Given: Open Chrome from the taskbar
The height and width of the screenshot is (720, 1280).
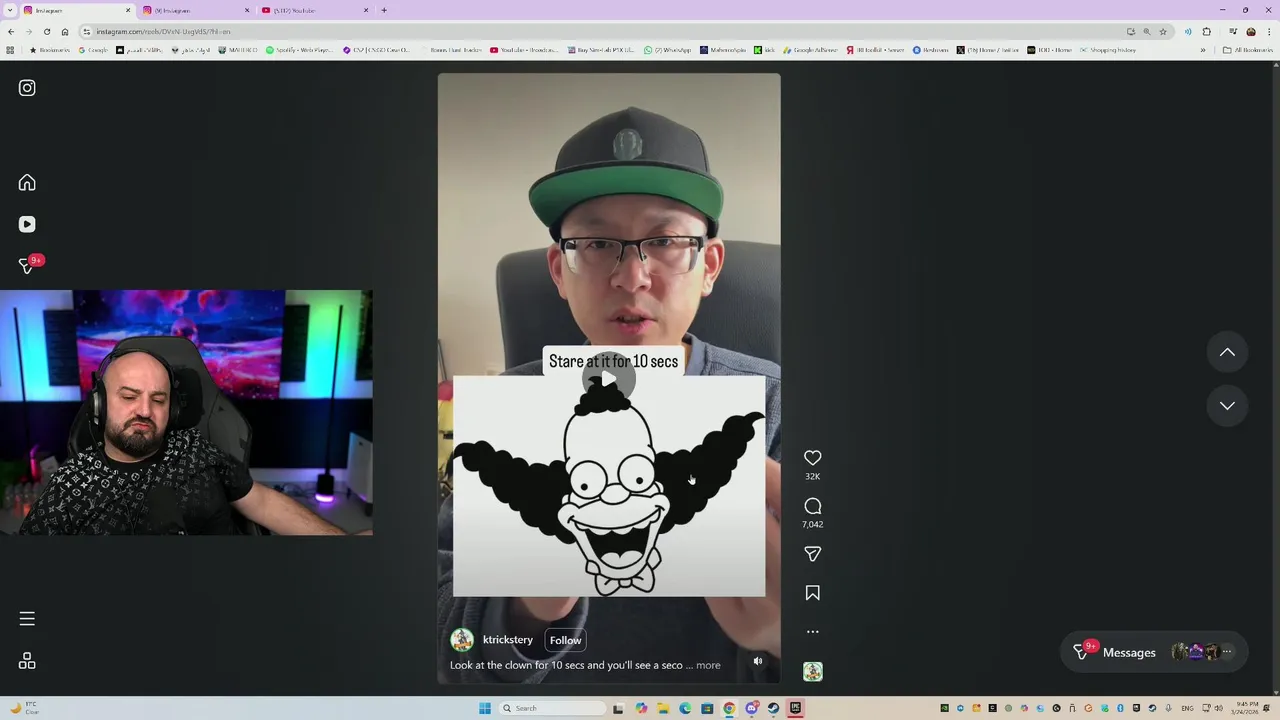Looking at the screenshot, I should coord(729,708).
